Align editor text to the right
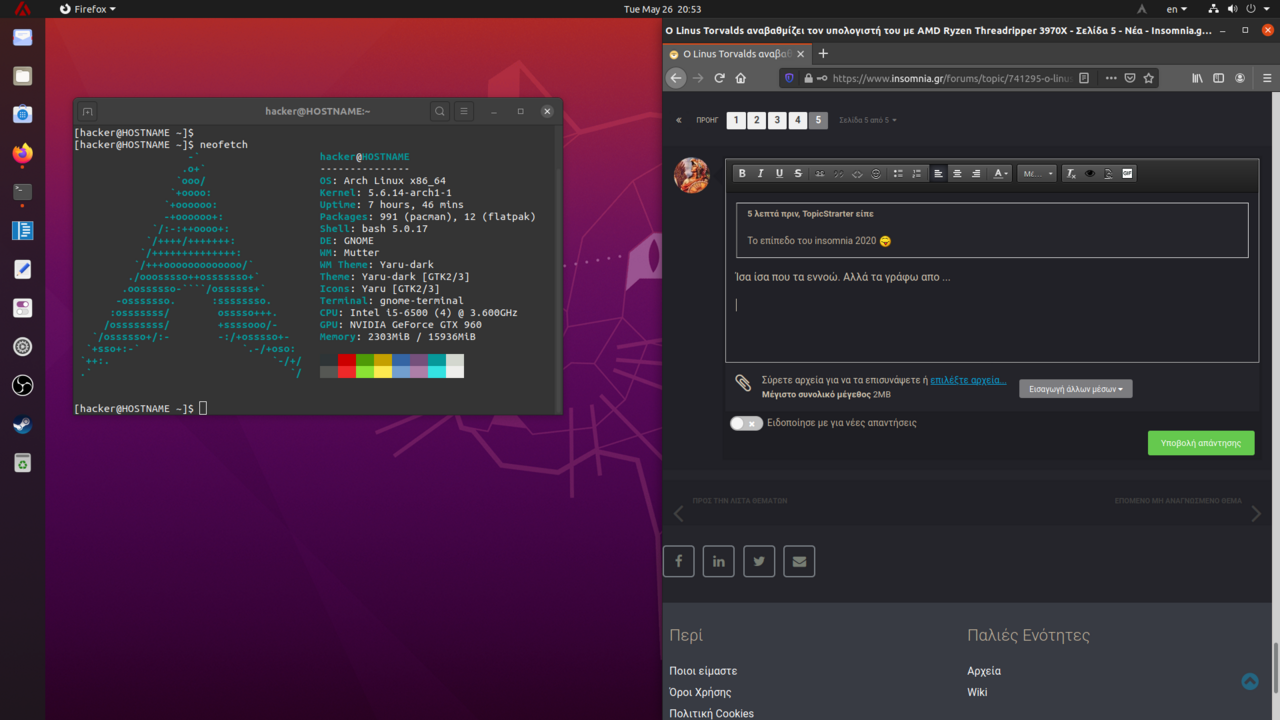Viewport: 1280px width, 720px height. pyautogui.click(x=976, y=173)
